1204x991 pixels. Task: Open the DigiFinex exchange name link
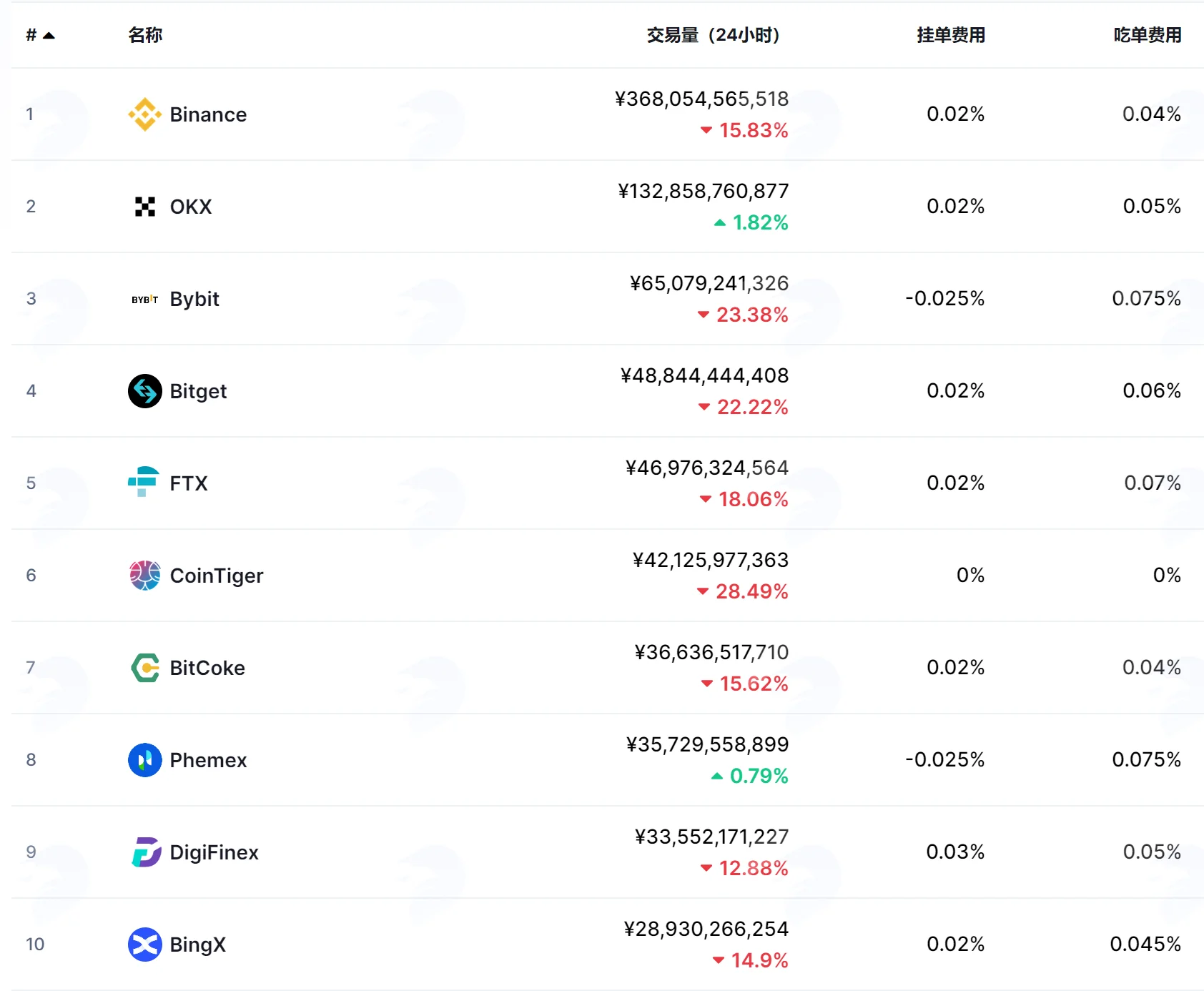(214, 852)
